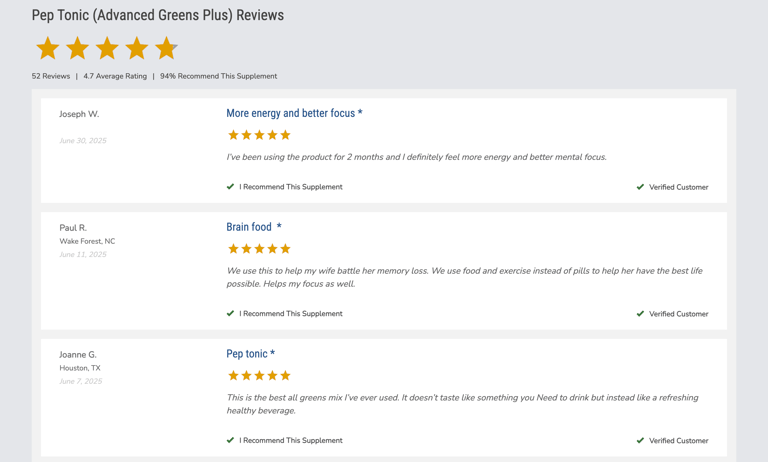Image resolution: width=768 pixels, height=462 pixels.
Task: Click the star rating in Paul R.'s review
Action: (x=259, y=249)
